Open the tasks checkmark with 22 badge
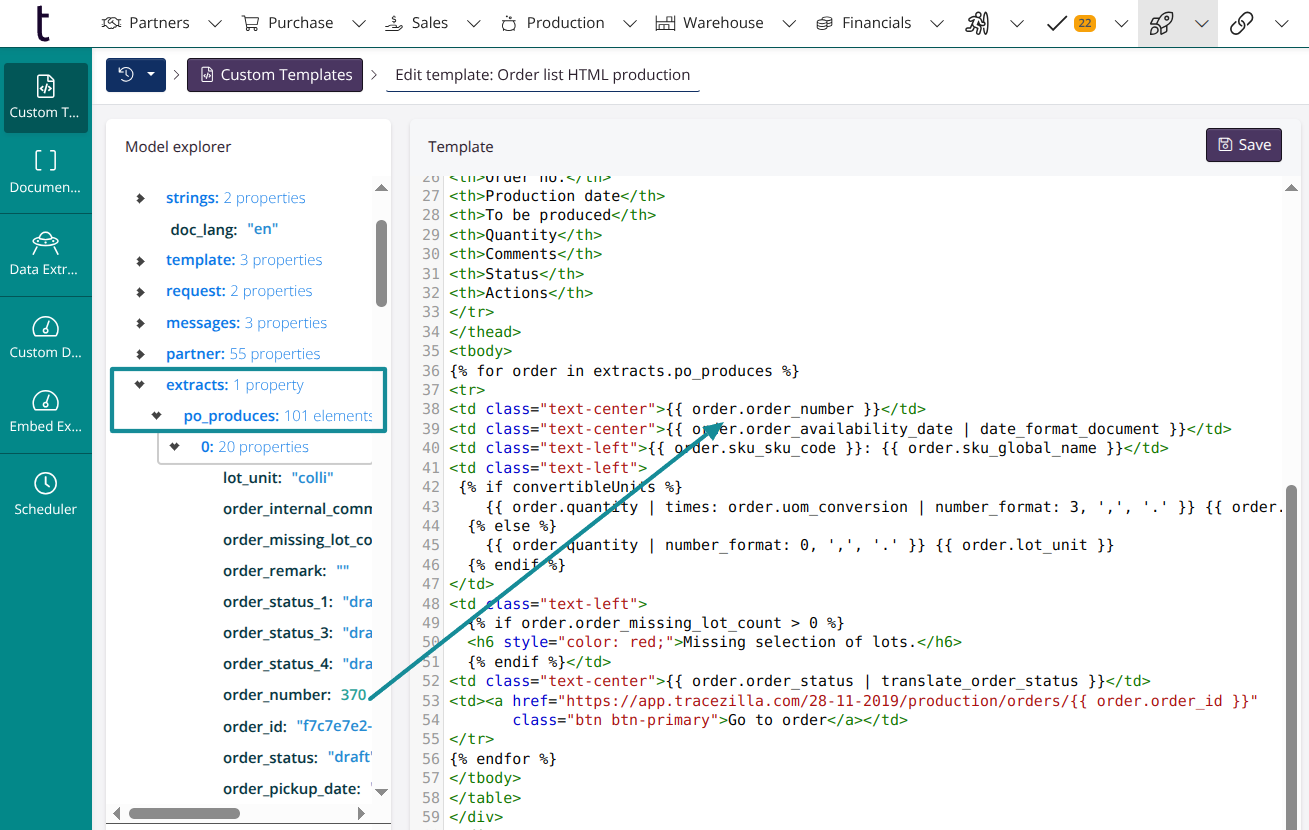The height and width of the screenshot is (830, 1309). (1070, 23)
